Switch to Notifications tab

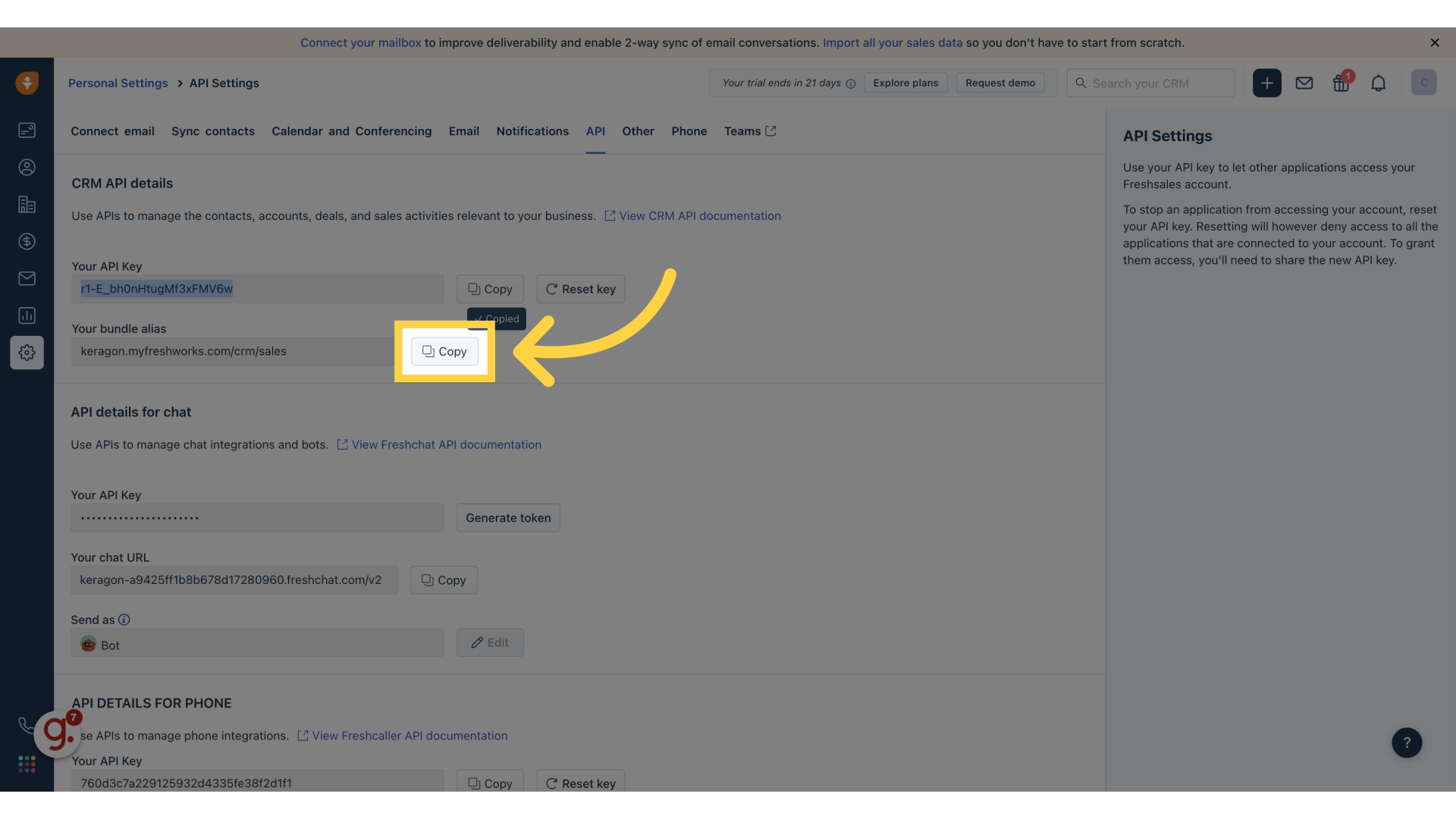click(532, 131)
